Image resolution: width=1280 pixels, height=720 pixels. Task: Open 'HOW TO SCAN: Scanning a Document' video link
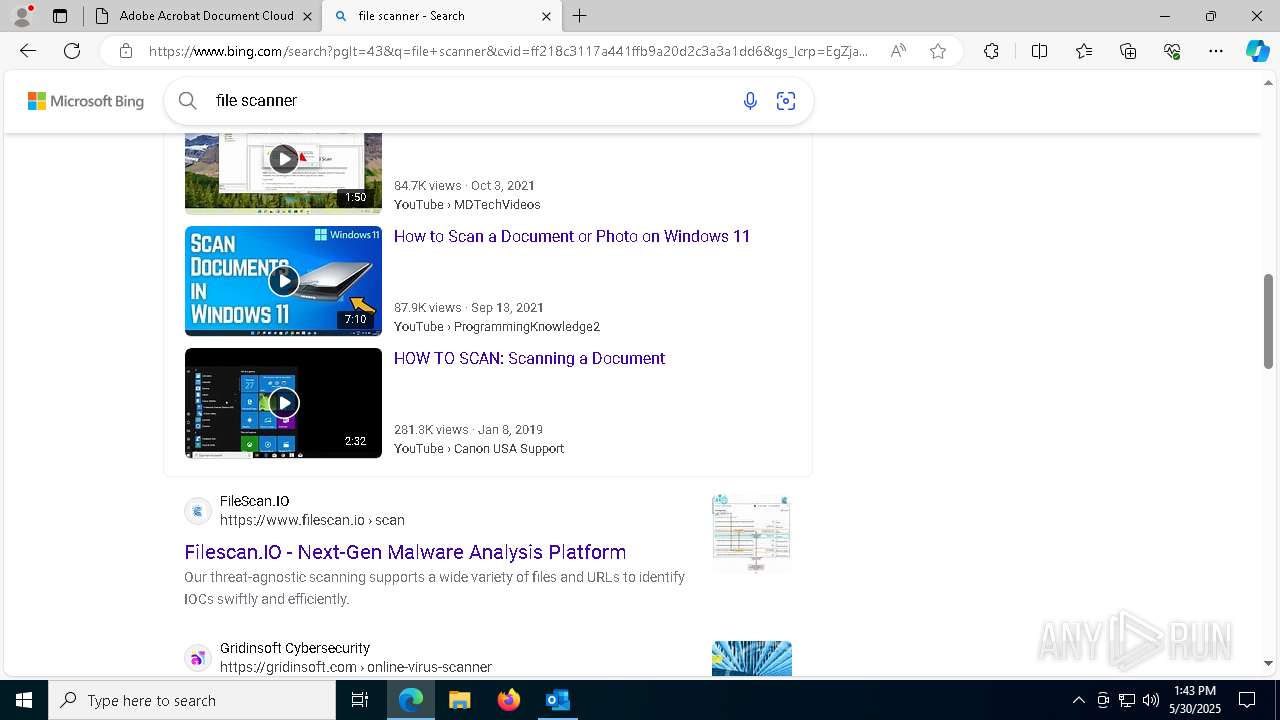tap(529, 358)
